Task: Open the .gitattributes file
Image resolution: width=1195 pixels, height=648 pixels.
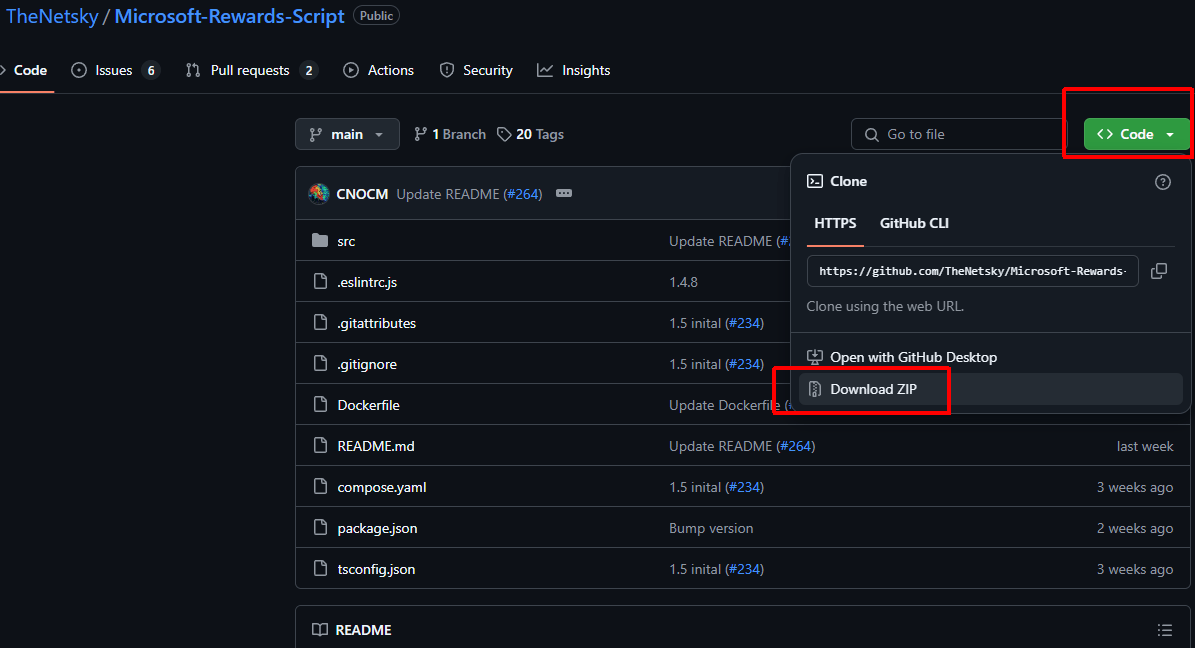Action: point(376,323)
